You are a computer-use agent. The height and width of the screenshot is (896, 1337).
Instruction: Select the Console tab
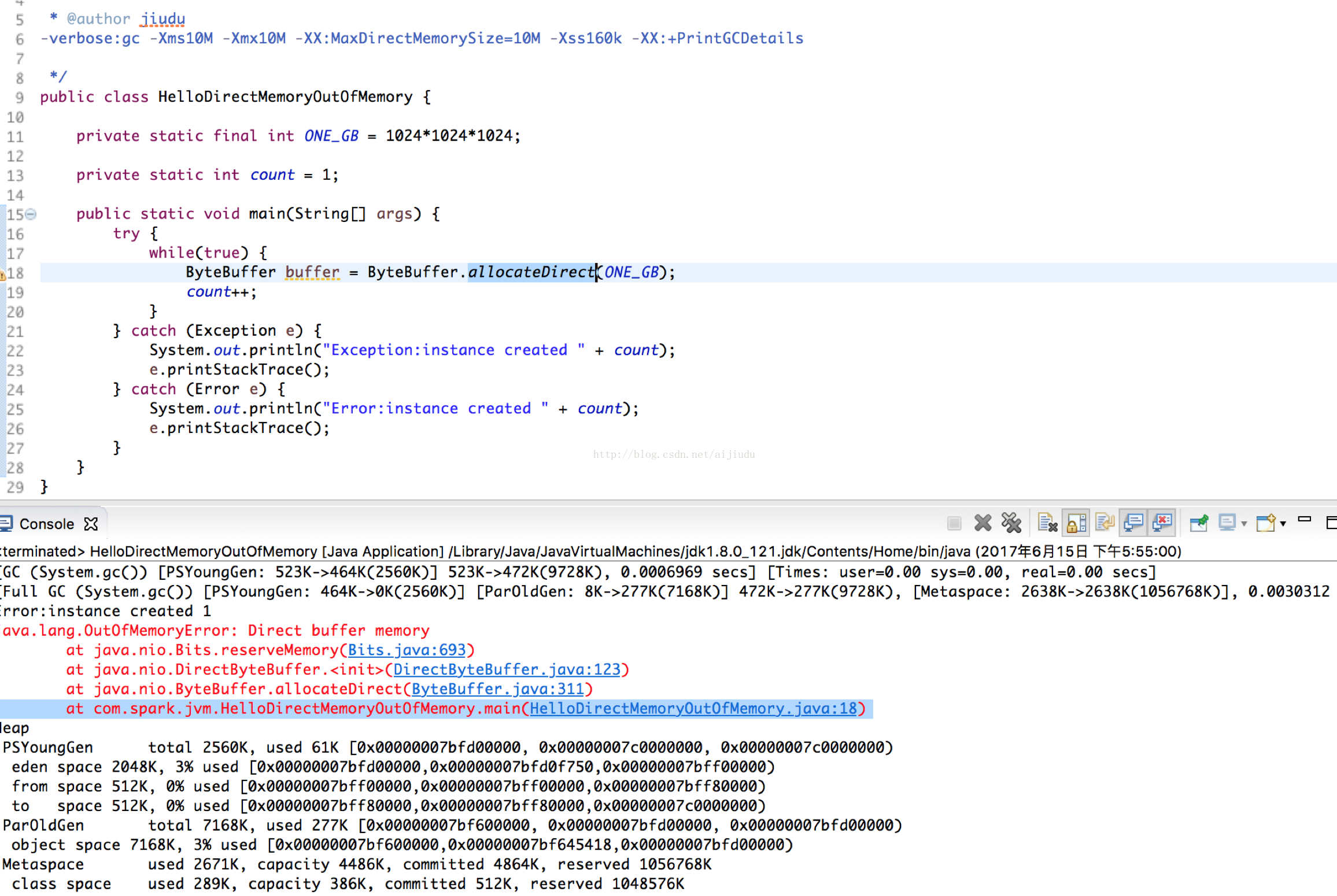coord(46,524)
